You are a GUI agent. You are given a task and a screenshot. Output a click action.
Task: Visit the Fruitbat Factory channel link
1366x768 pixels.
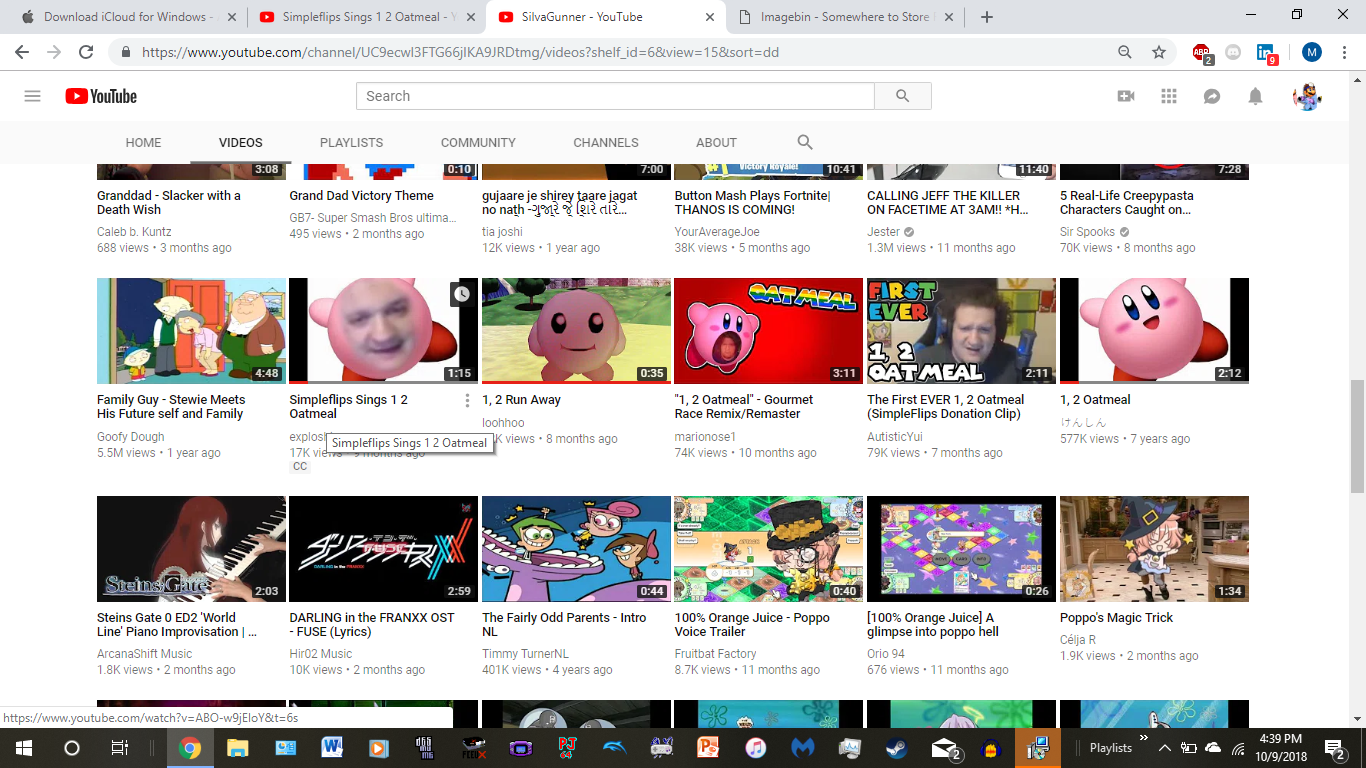coord(715,654)
